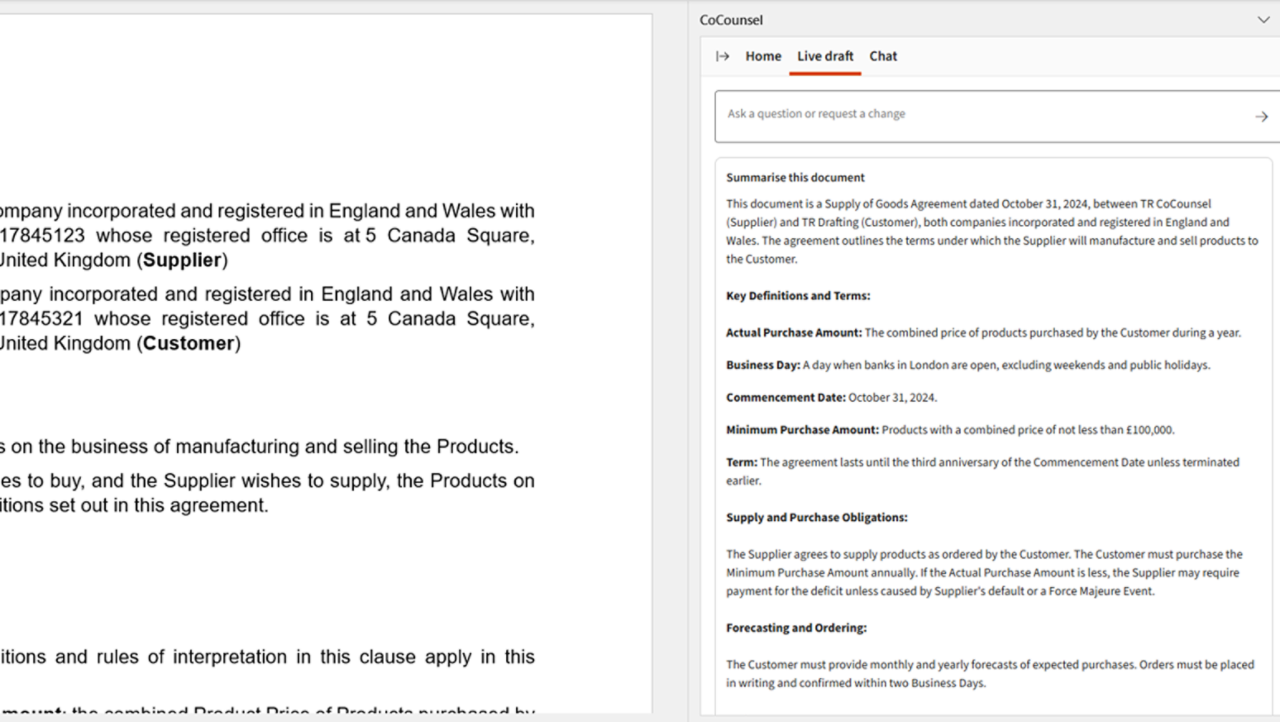Image resolution: width=1280 pixels, height=722 pixels.
Task: Submit the request using the send arrow icon
Action: pos(1261,117)
